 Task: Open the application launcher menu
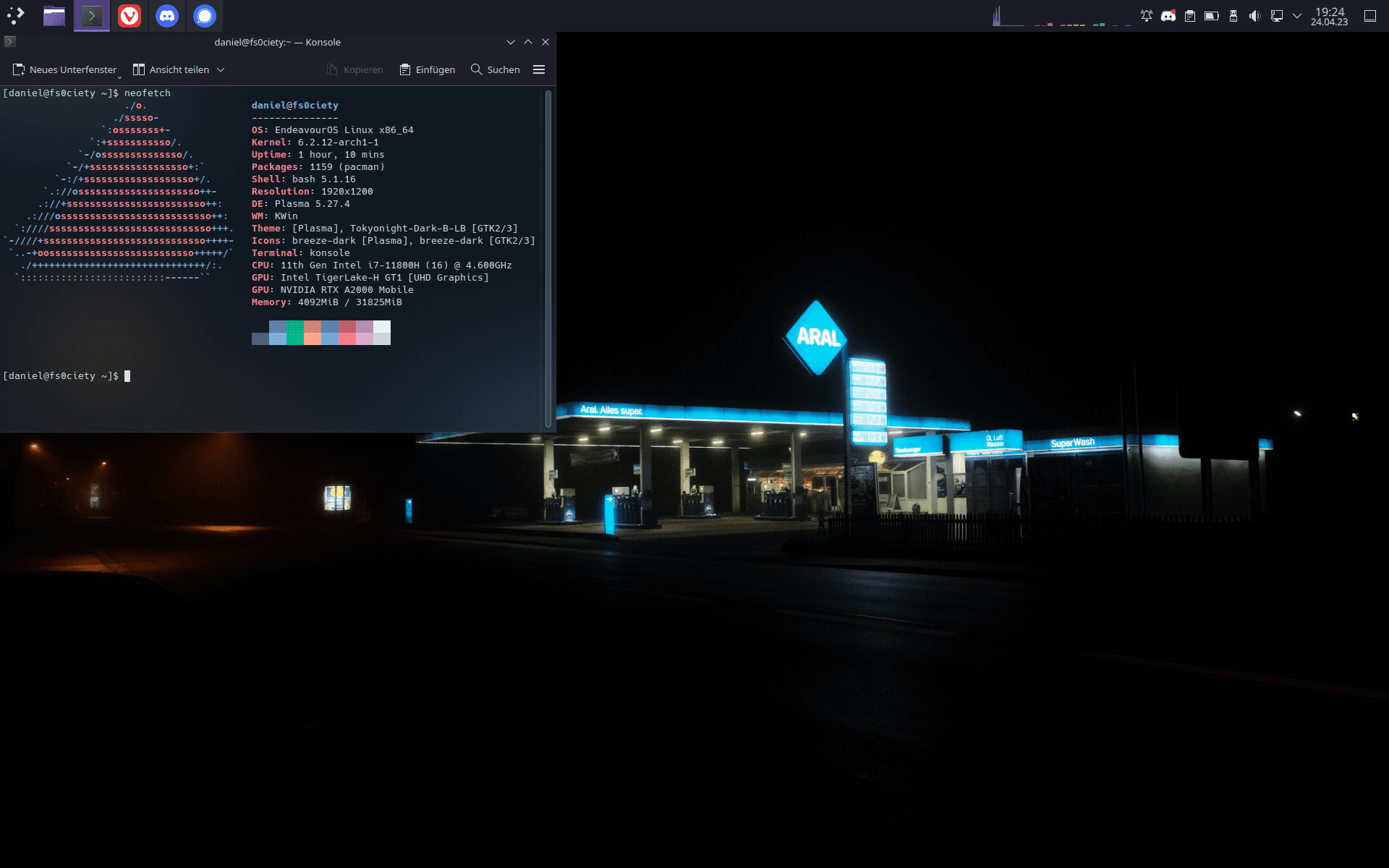16,15
